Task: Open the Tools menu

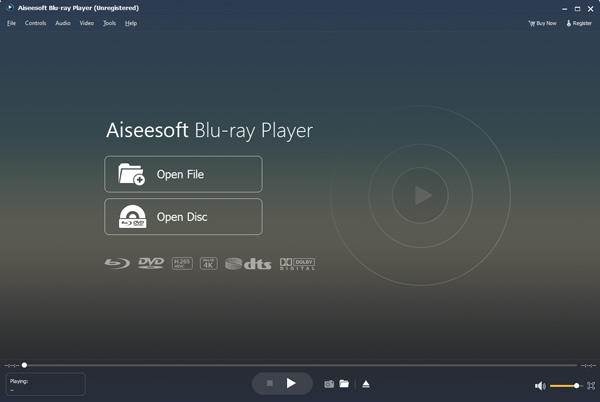Action: coord(109,23)
